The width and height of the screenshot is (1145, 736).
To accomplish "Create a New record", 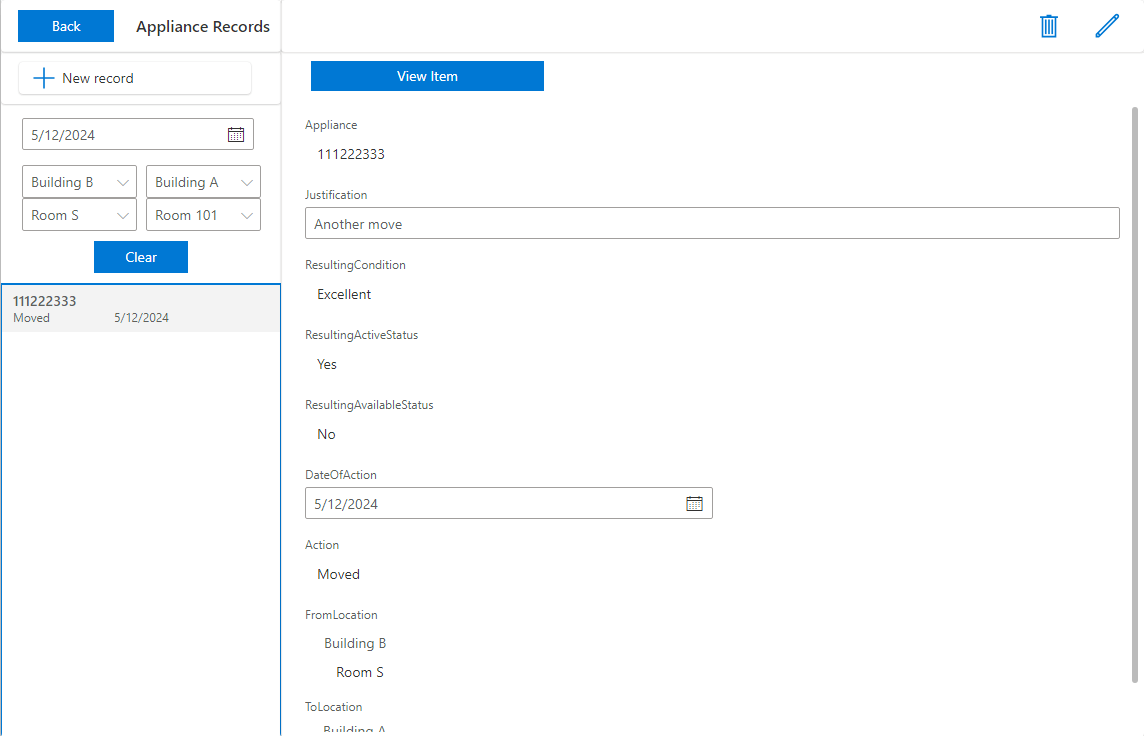I will click(x=135, y=78).
